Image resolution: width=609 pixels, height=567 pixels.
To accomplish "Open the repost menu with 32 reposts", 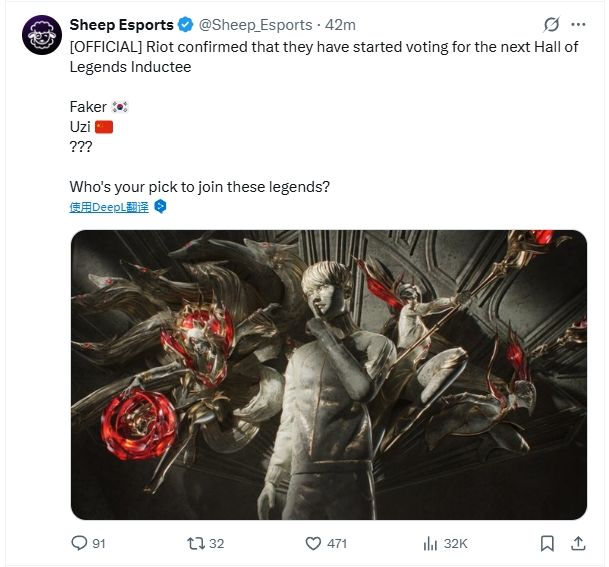I will pos(196,543).
